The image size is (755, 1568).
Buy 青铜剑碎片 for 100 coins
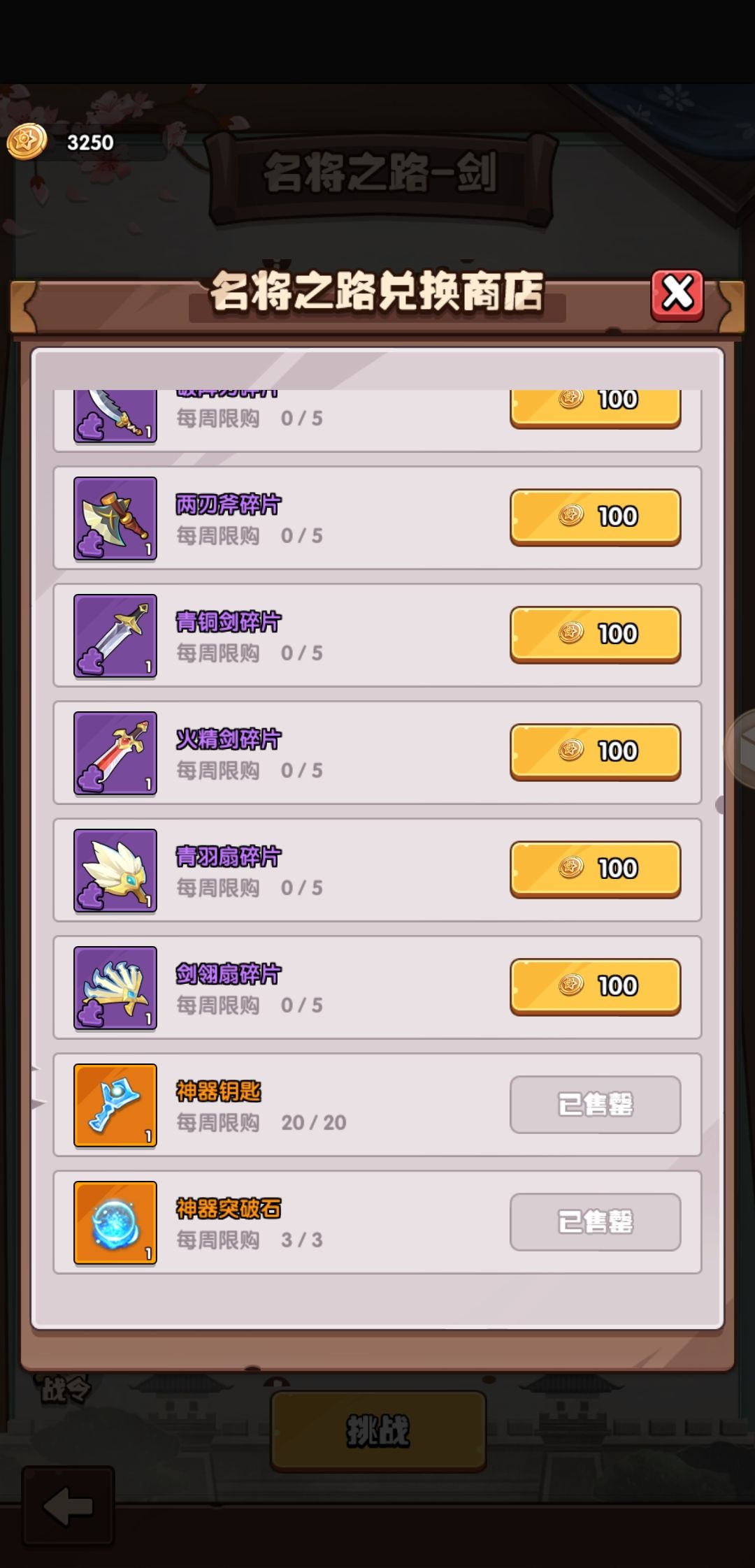click(596, 634)
